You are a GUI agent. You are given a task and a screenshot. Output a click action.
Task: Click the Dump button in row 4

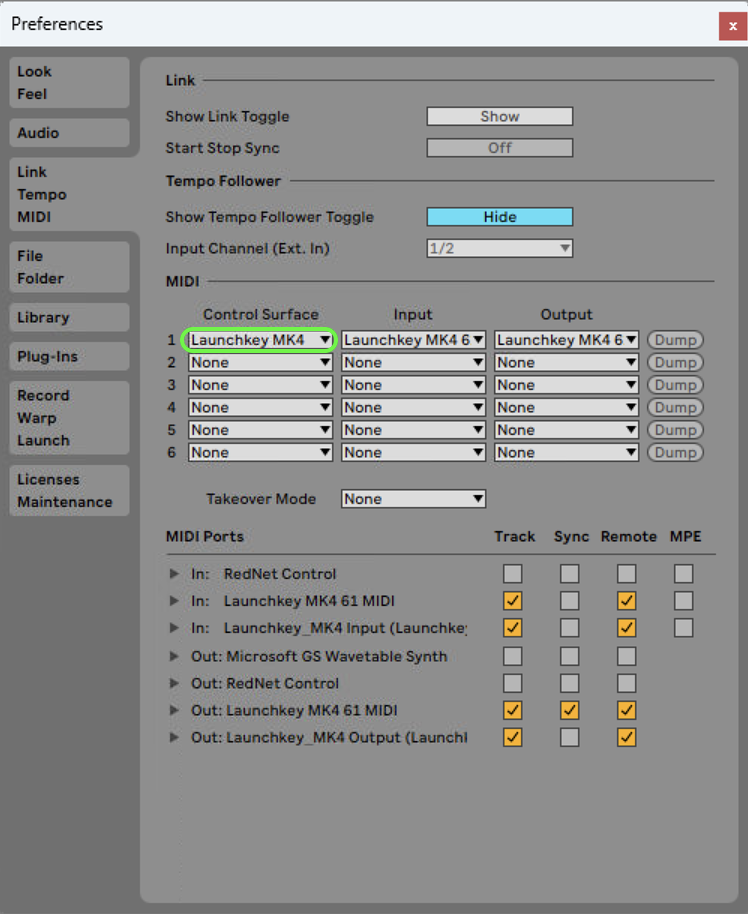pyautogui.click(x=675, y=407)
